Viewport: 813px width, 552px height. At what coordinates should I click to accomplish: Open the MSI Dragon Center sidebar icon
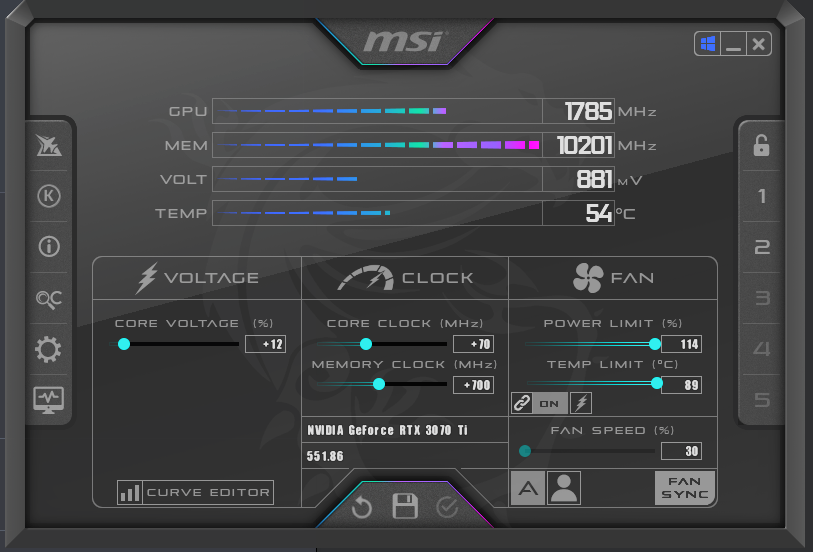tap(49, 145)
